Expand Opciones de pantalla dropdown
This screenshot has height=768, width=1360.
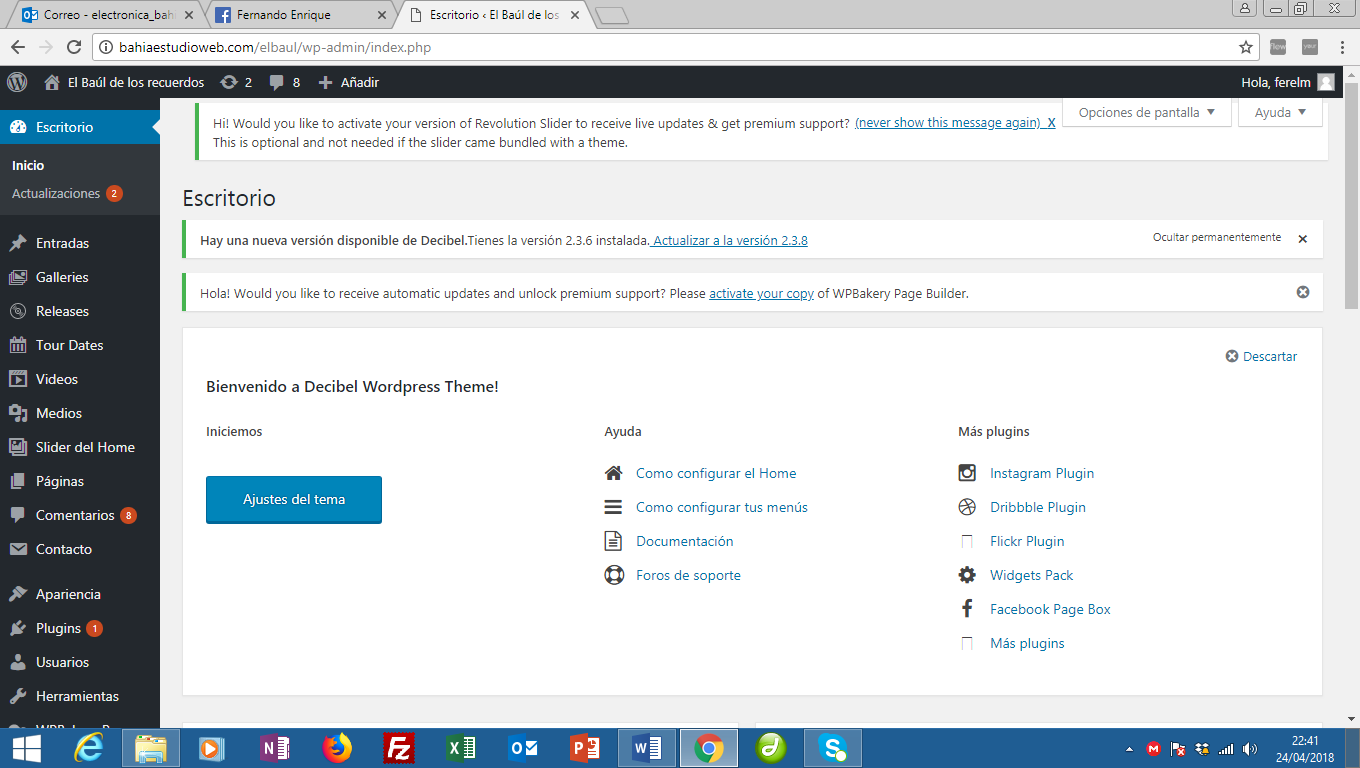pos(1147,113)
